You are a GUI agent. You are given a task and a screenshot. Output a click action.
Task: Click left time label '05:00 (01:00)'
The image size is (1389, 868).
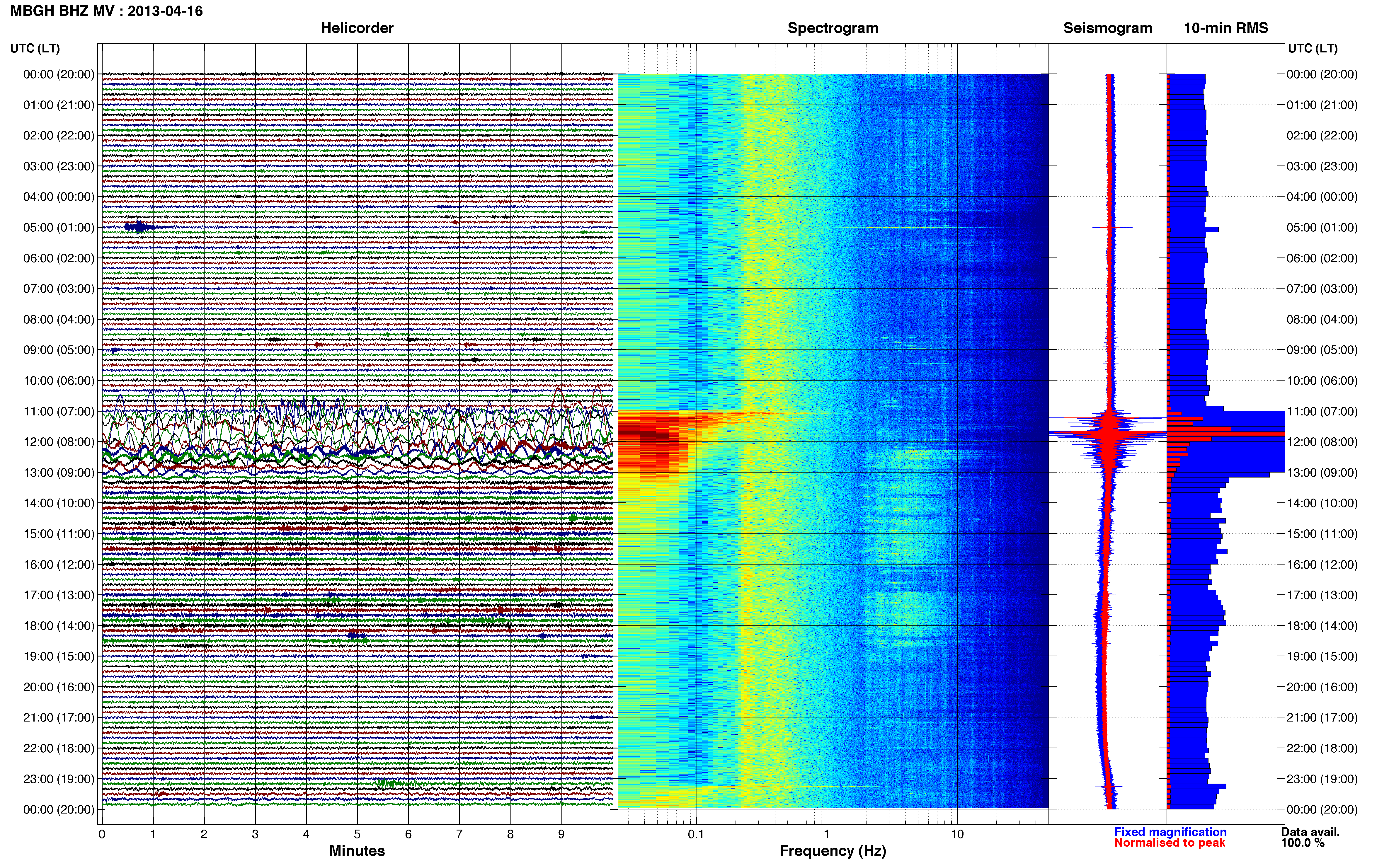click(x=59, y=227)
